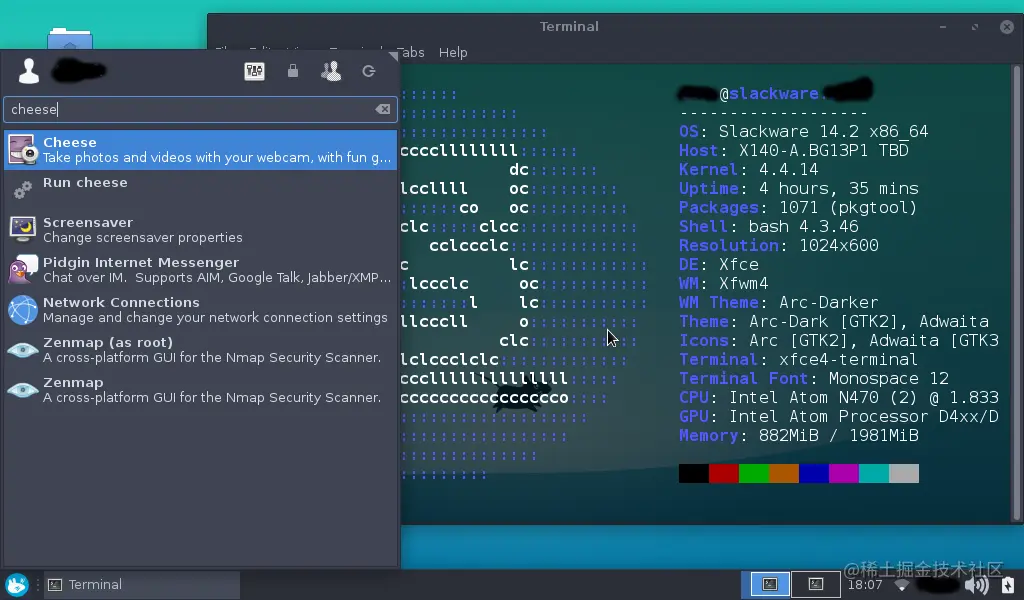Click the Memory: 882MiB / 1981MiB line

[x=799, y=435]
